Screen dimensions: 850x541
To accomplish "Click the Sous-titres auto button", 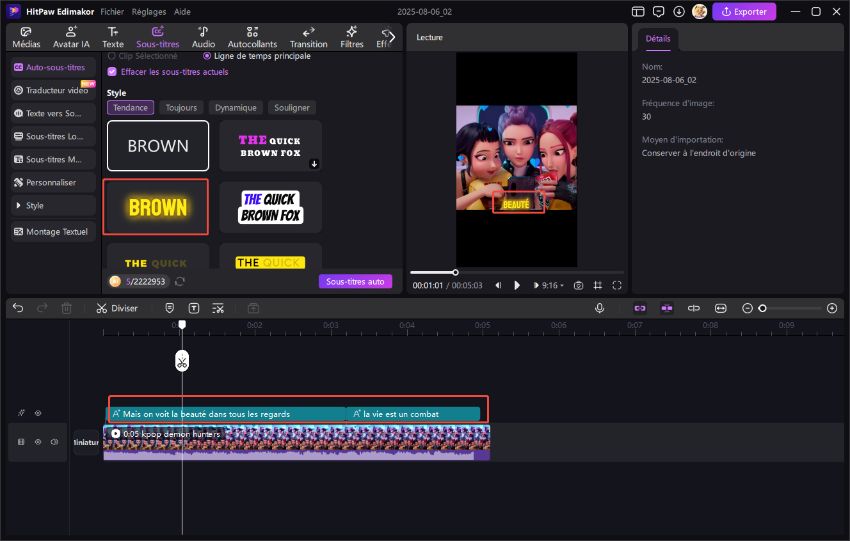I will coord(355,281).
